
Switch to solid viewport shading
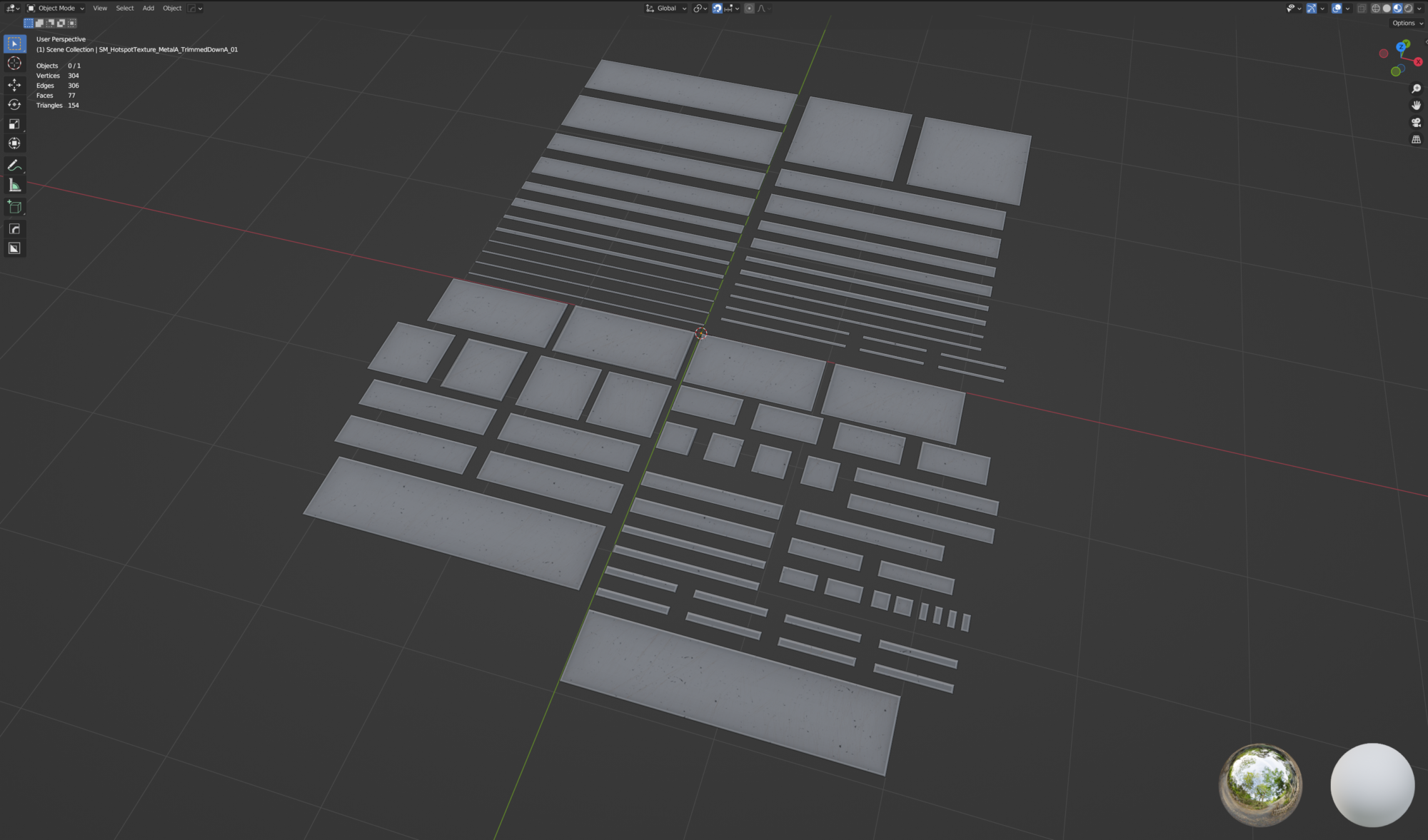[1387, 9]
